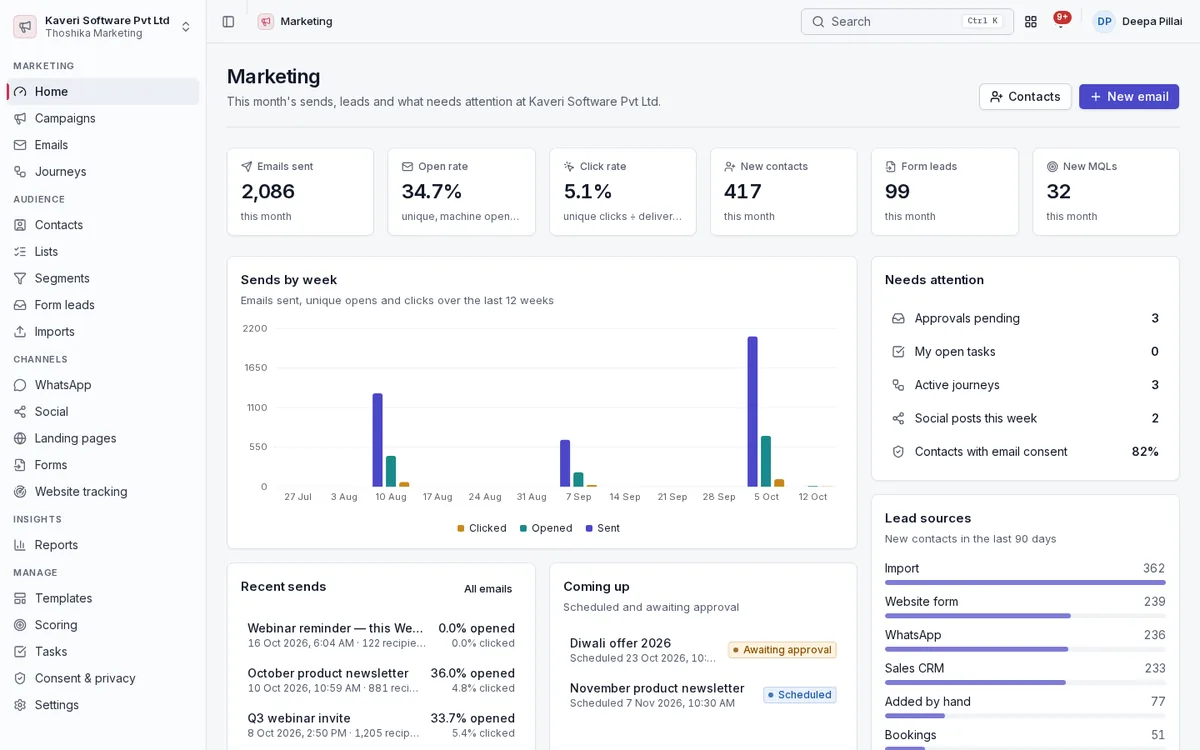Open Website tracking in sidebar
Screen dimensions: 1200x750
(x=103, y=491)
